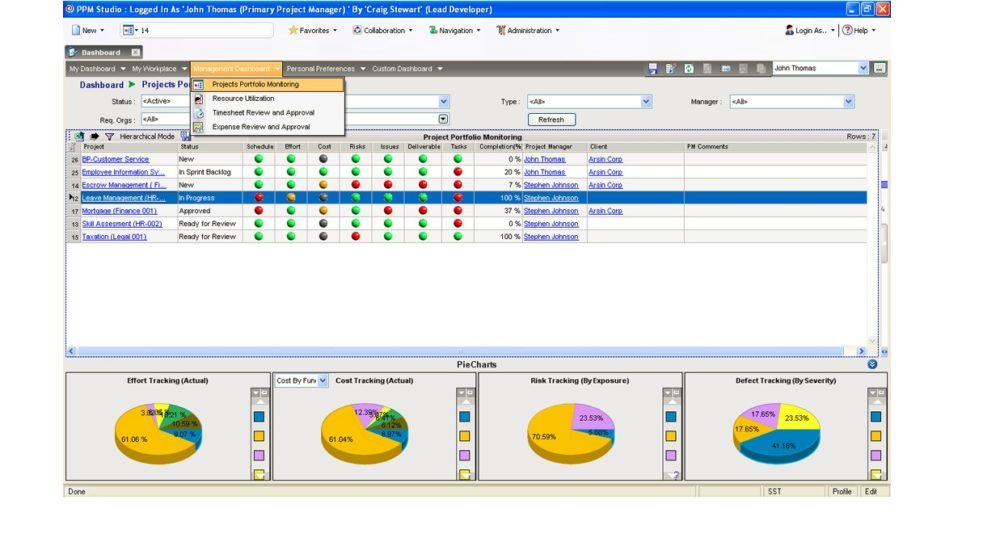Collapse the PieCharts panel with the round arrow
The height and width of the screenshot is (542, 1000).
[x=872, y=364]
